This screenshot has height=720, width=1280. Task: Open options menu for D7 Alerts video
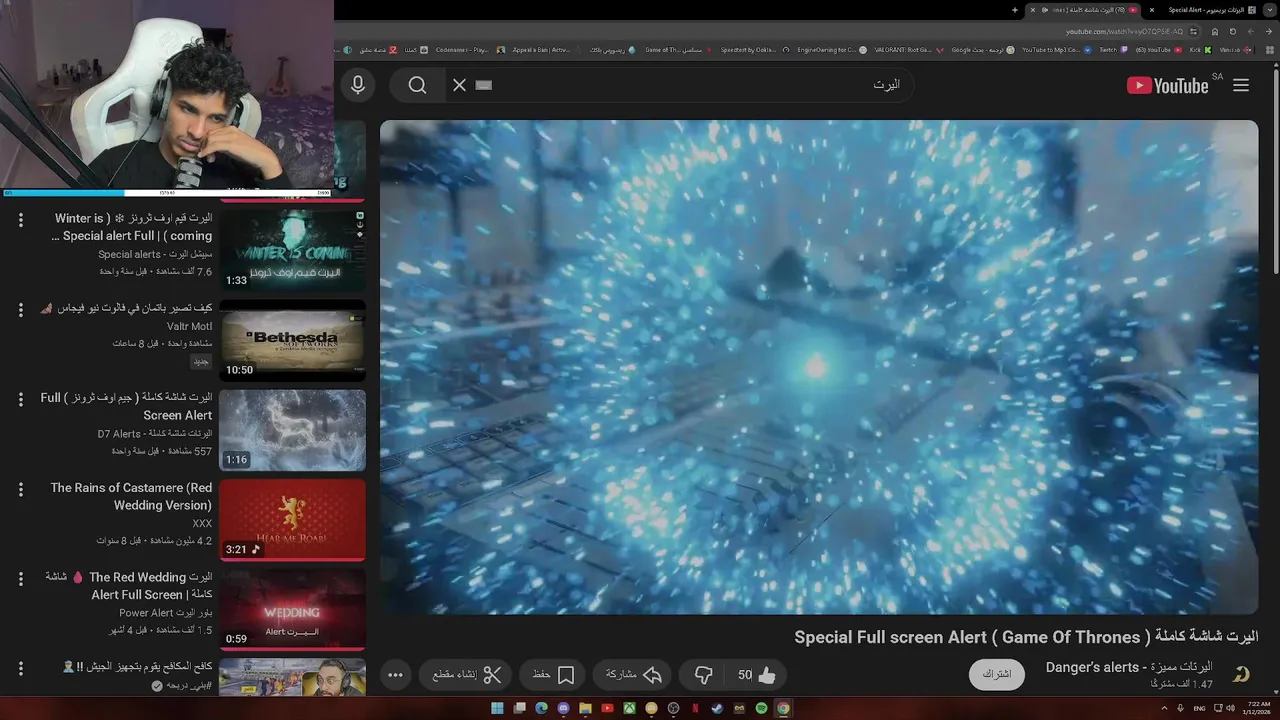coord(21,400)
